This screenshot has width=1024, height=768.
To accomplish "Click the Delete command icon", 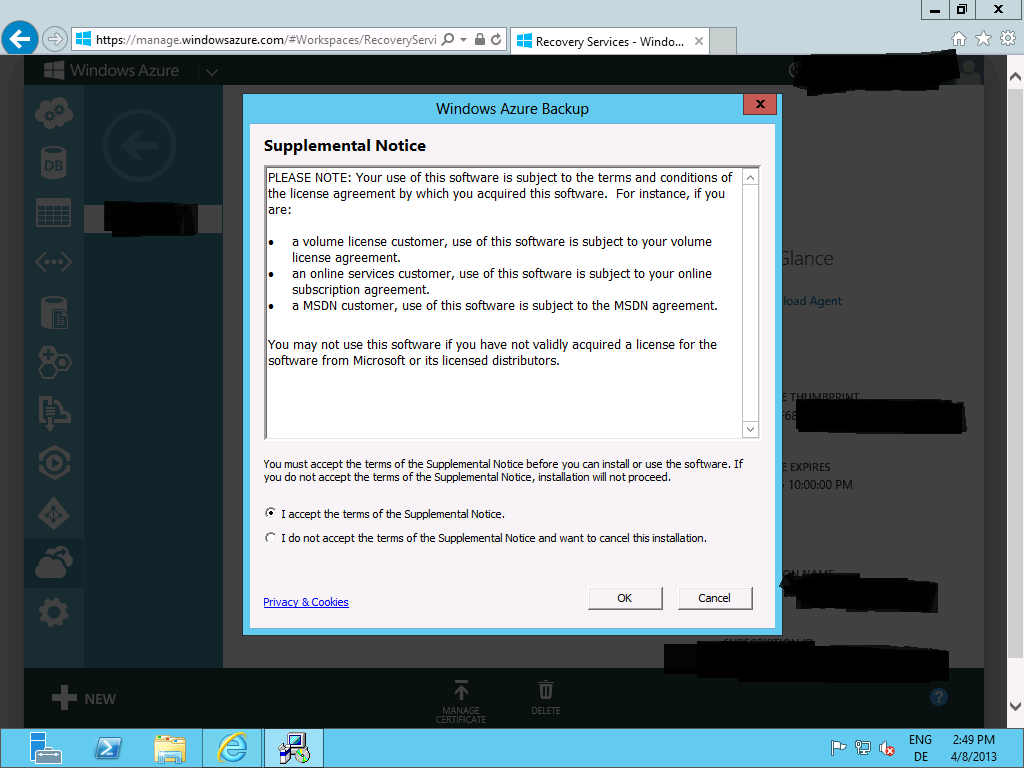I will click(545, 692).
